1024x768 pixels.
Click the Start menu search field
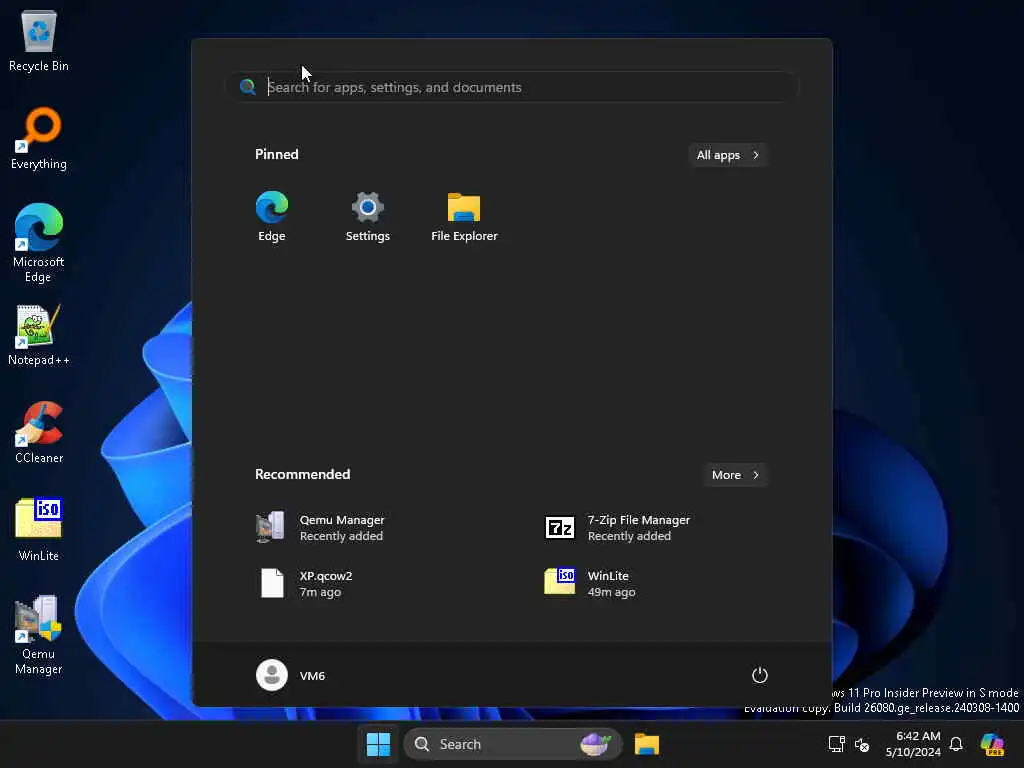click(513, 87)
